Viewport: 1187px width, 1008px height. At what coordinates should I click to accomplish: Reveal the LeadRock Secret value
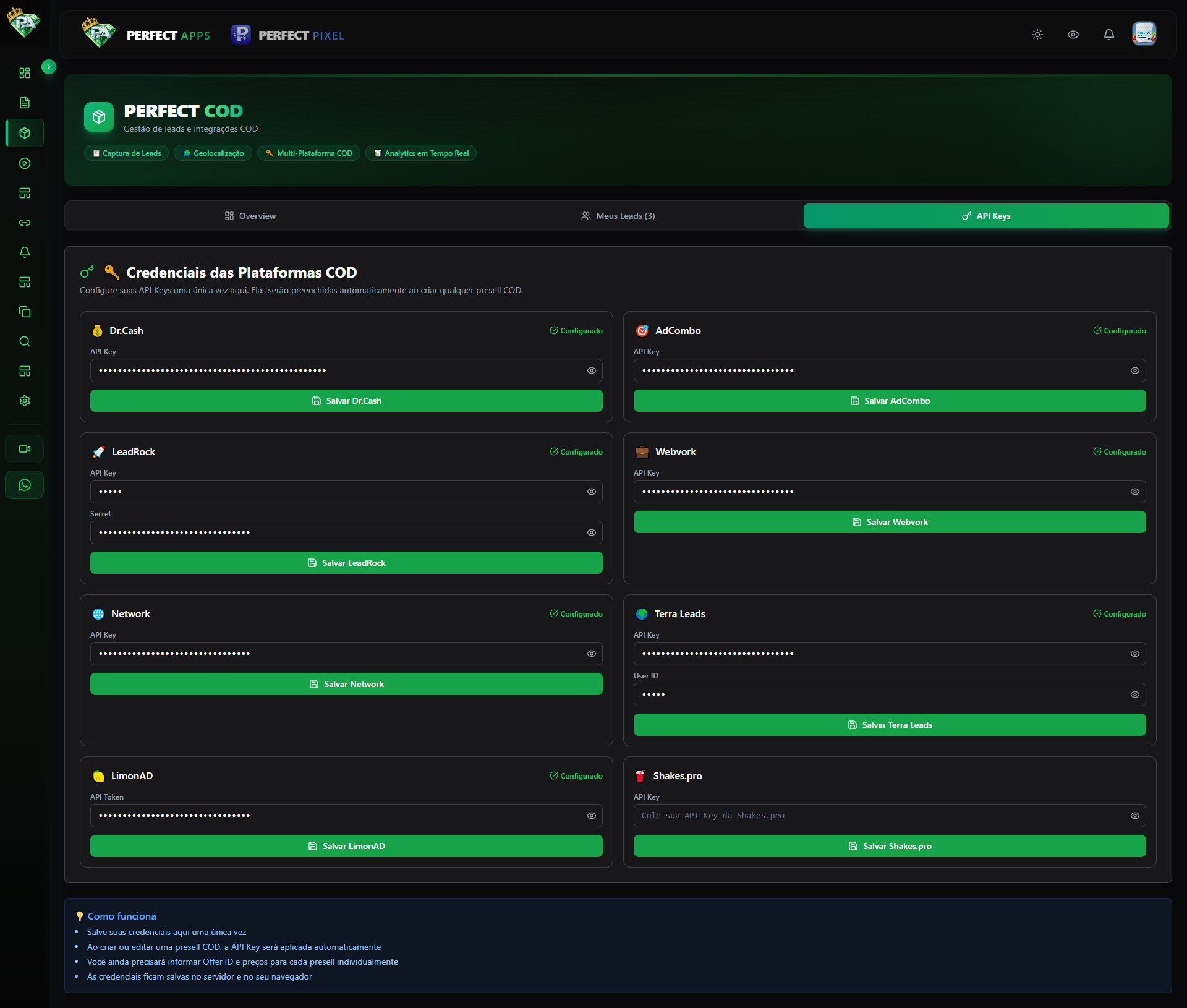click(592, 532)
